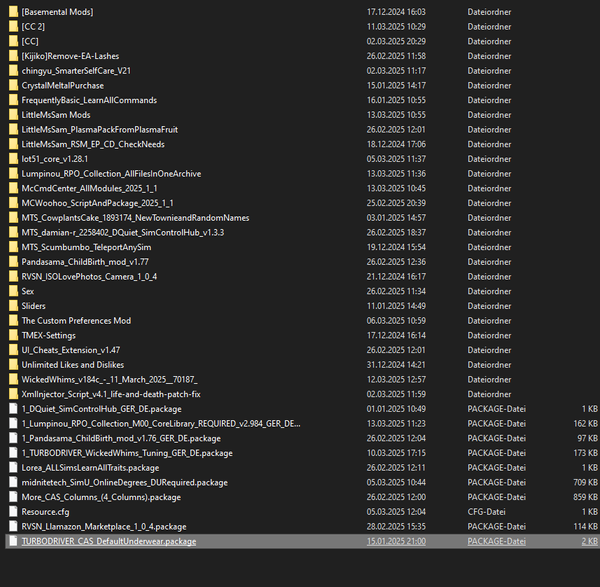600x587 pixels.
Task: Select the LittleMsSam Mods folder name
Action: (55, 115)
